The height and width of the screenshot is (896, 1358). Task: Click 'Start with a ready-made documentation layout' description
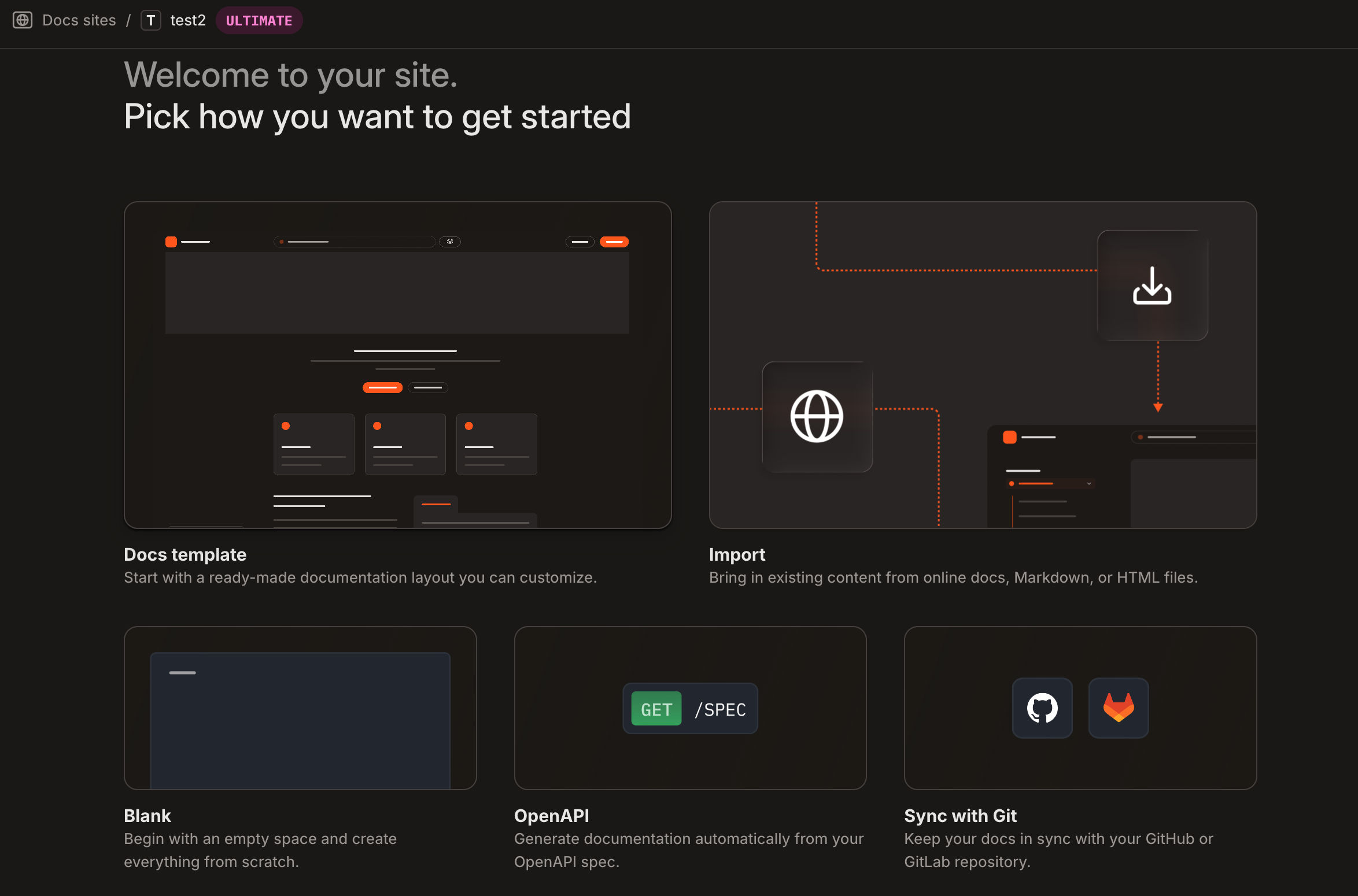(360, 577)
